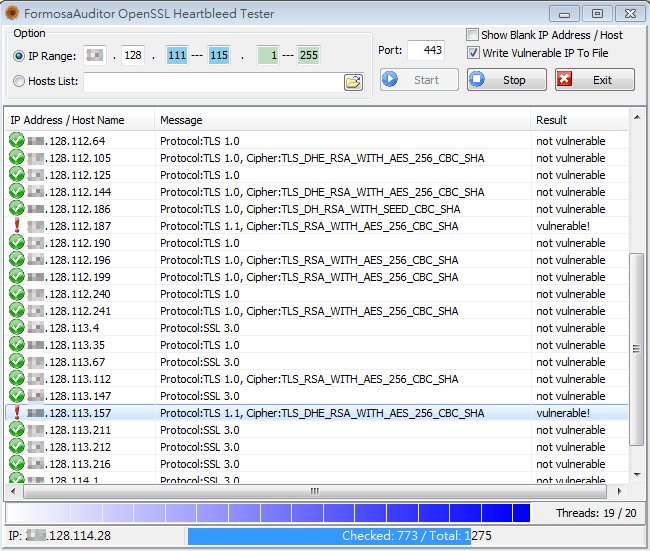Select the IP Range radio button
Screen dimensions: 650x551
19,56
